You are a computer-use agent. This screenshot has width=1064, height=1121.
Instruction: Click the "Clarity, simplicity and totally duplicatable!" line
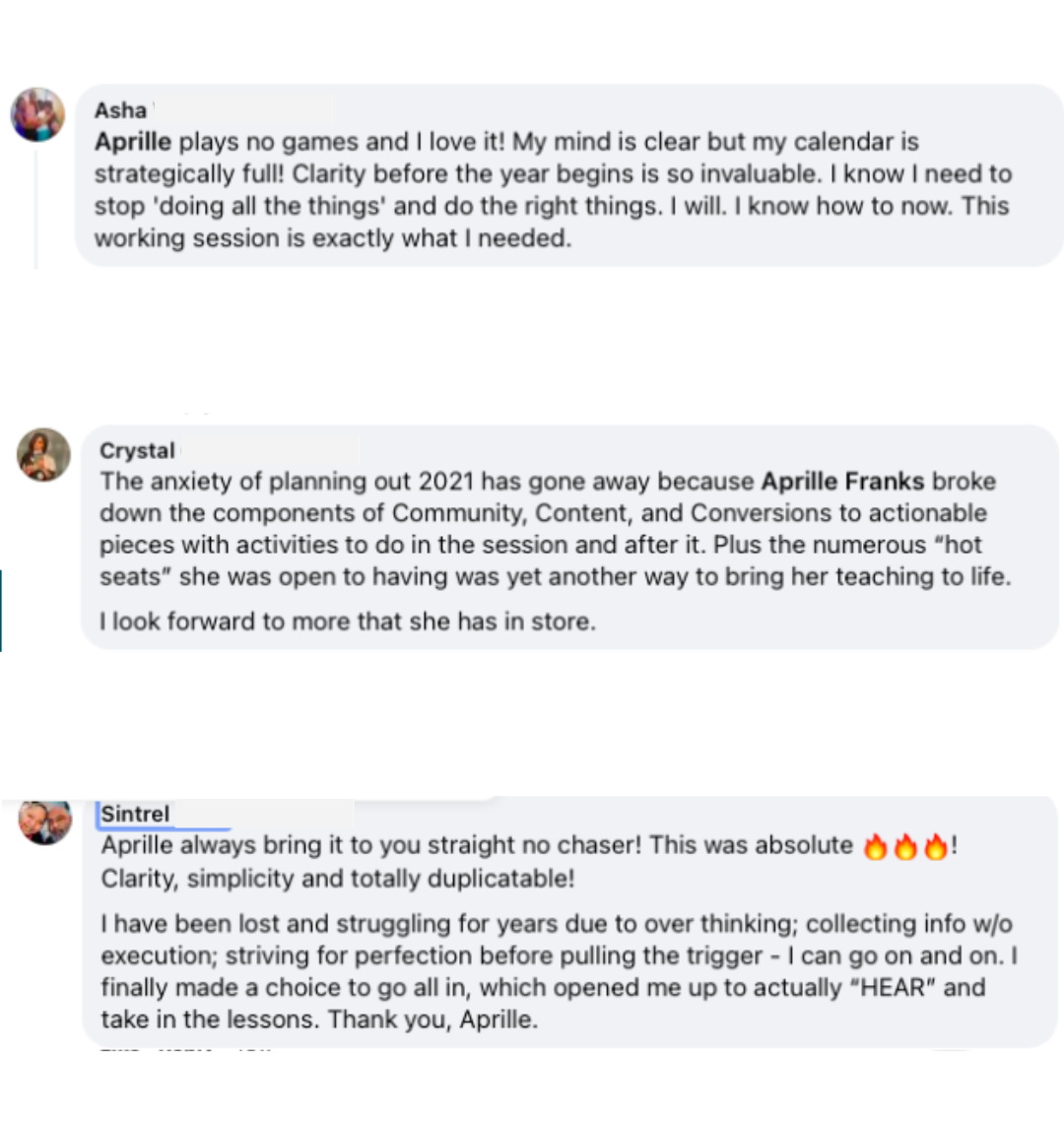(x=337, y=878)
